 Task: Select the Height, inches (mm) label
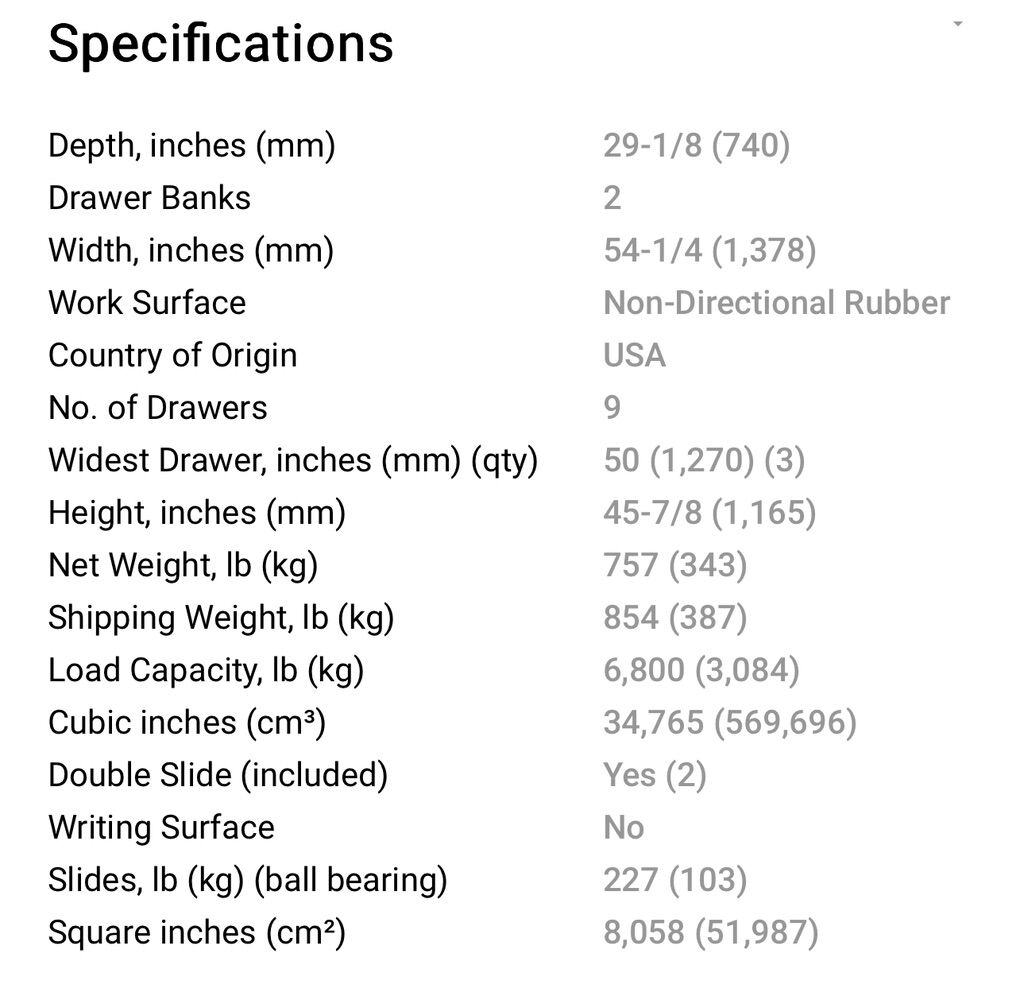coord(196,513)
